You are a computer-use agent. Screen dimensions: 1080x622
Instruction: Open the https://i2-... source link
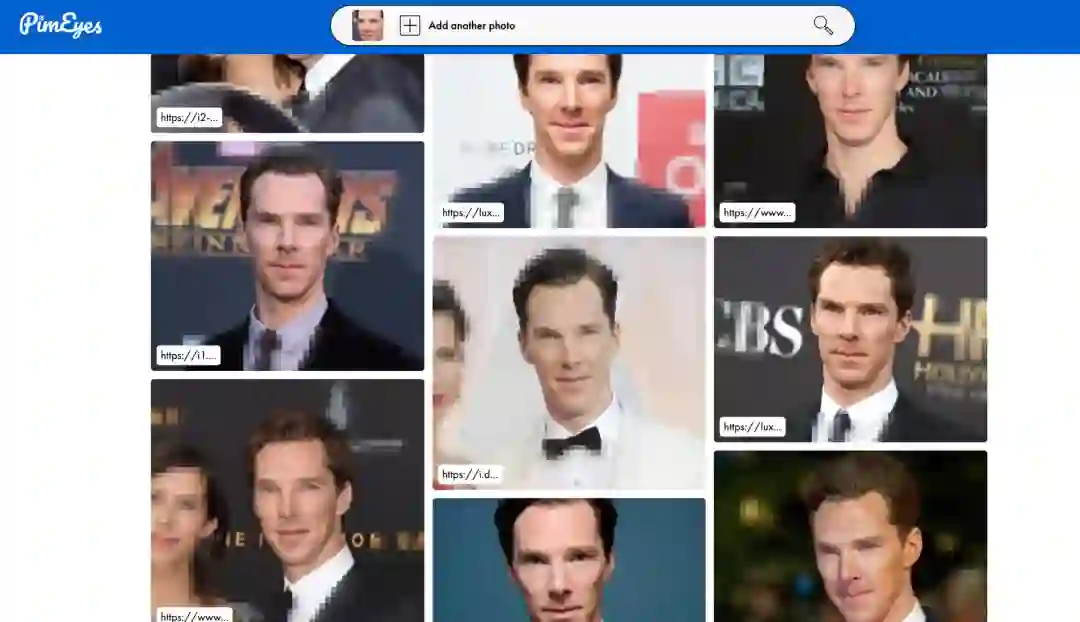pyautogui.click(x=189, y=117)
